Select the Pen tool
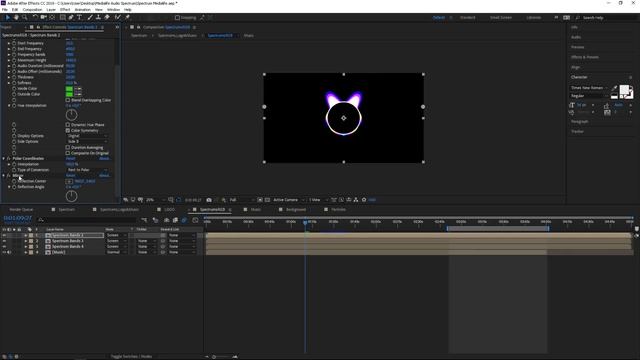640x360 pixels. click(x=71, y=18)
